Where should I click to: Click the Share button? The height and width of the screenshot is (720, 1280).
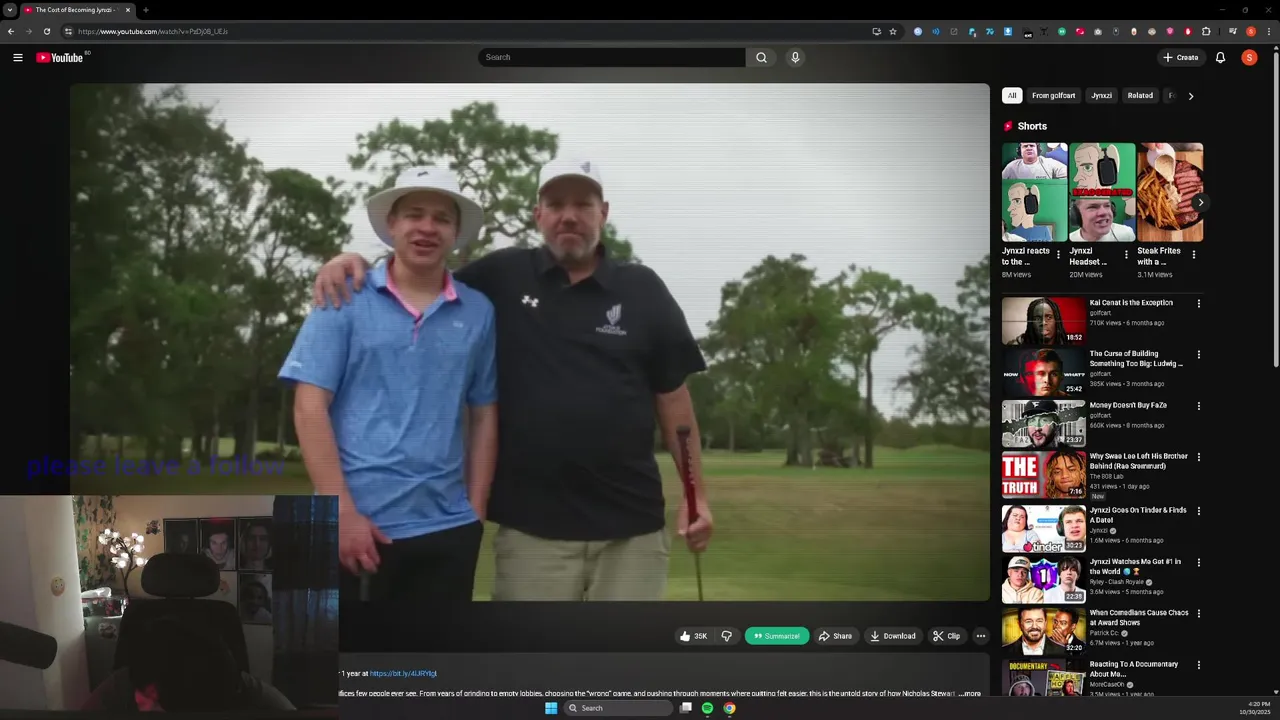pos(835,636)
